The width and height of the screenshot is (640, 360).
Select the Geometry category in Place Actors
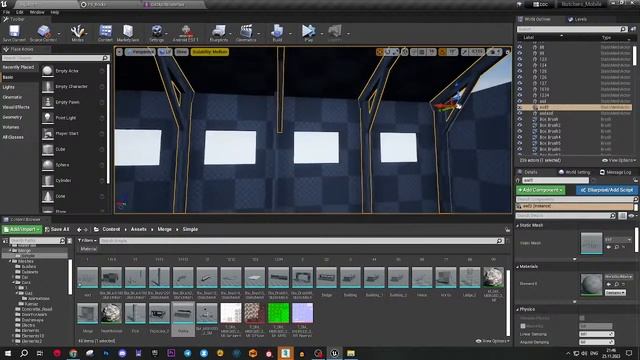(12, 117)
